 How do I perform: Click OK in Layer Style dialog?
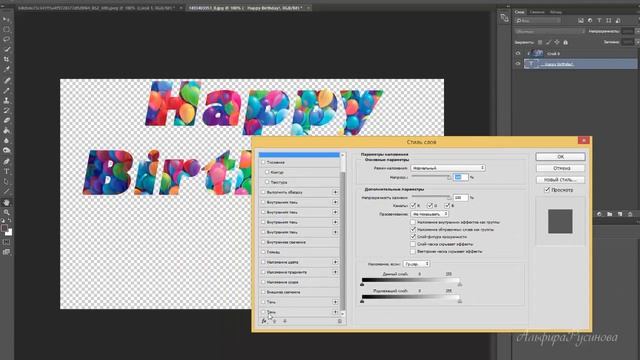click(560, 157)
